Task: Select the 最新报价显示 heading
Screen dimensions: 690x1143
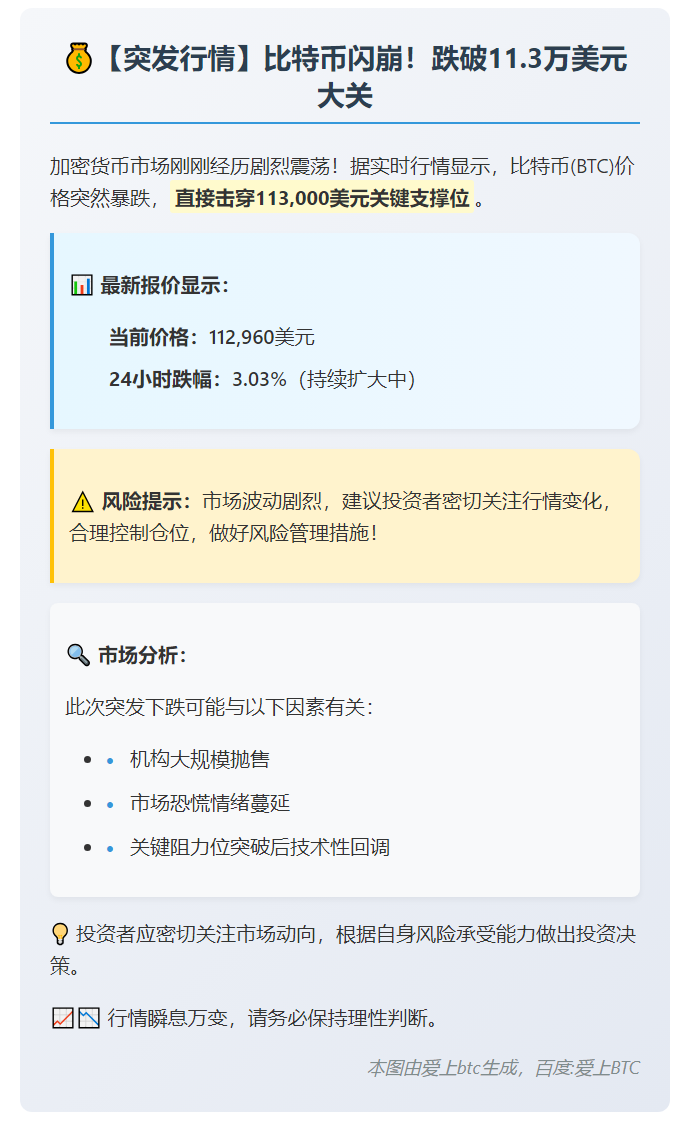Action: click(164, 286)
